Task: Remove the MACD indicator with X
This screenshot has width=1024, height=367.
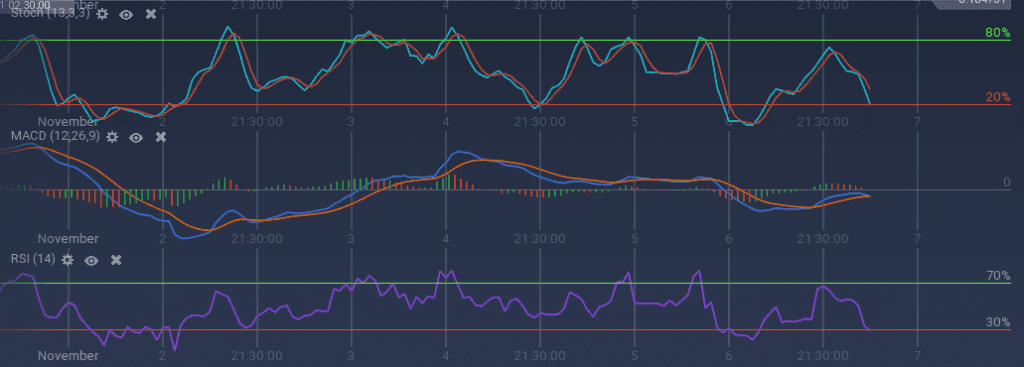Action: (x=161, y=136)
